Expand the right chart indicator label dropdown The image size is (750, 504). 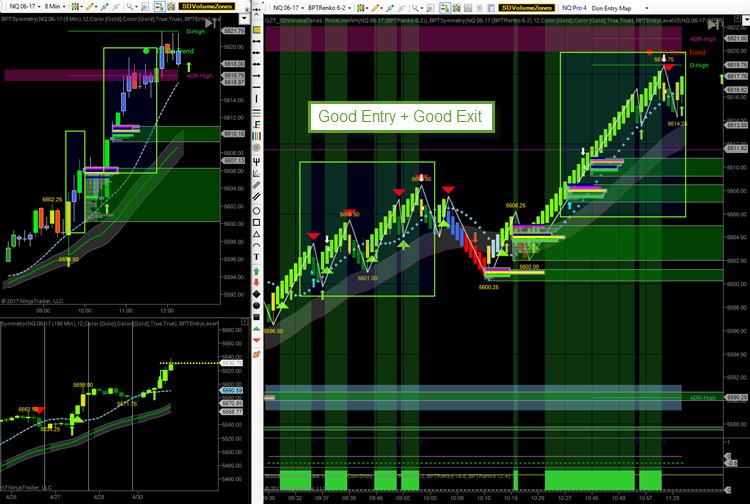click(x=745, y=21)
